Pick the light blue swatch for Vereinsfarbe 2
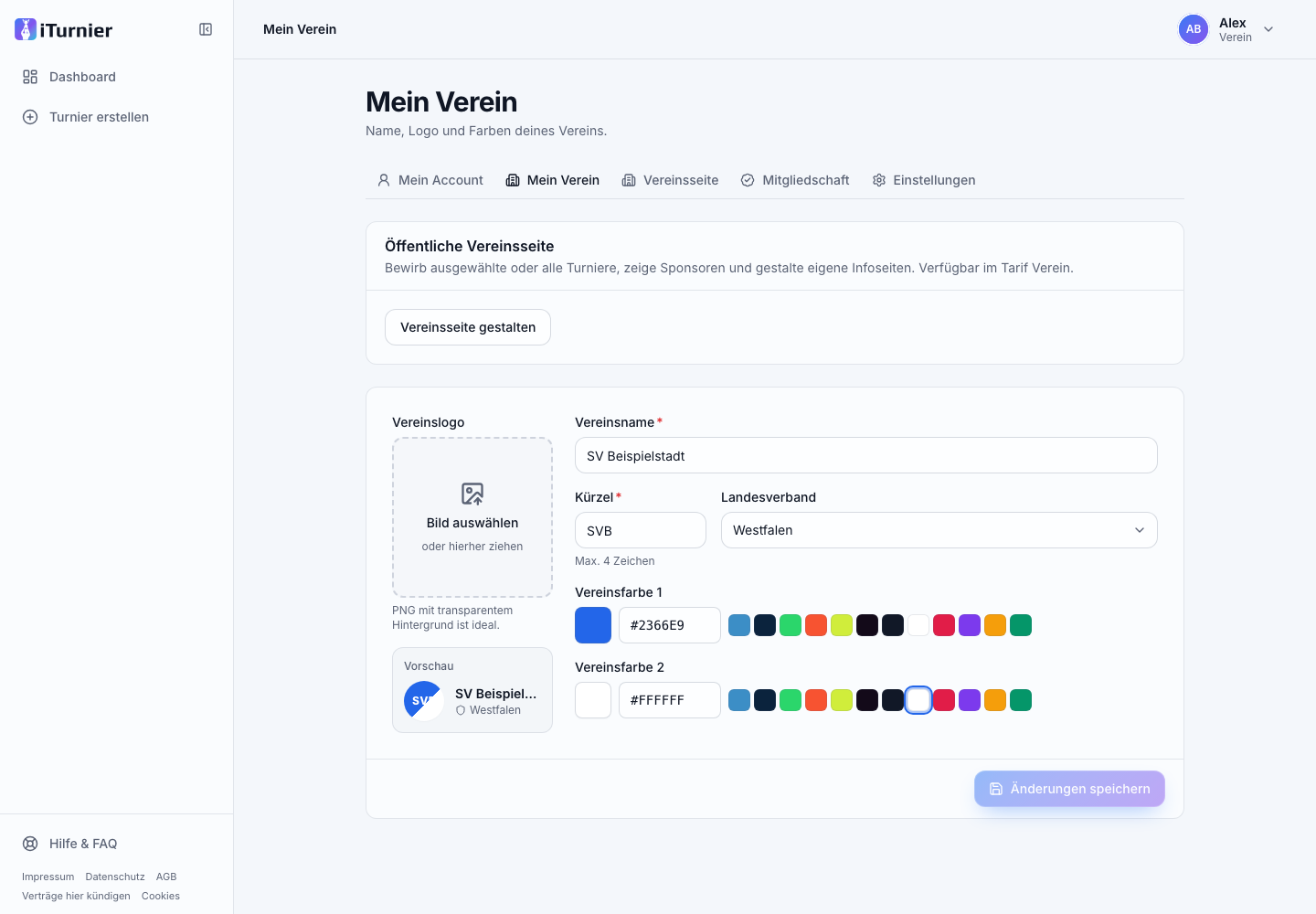Screen dimensions: 1316x914 click(x=739, y=700)
